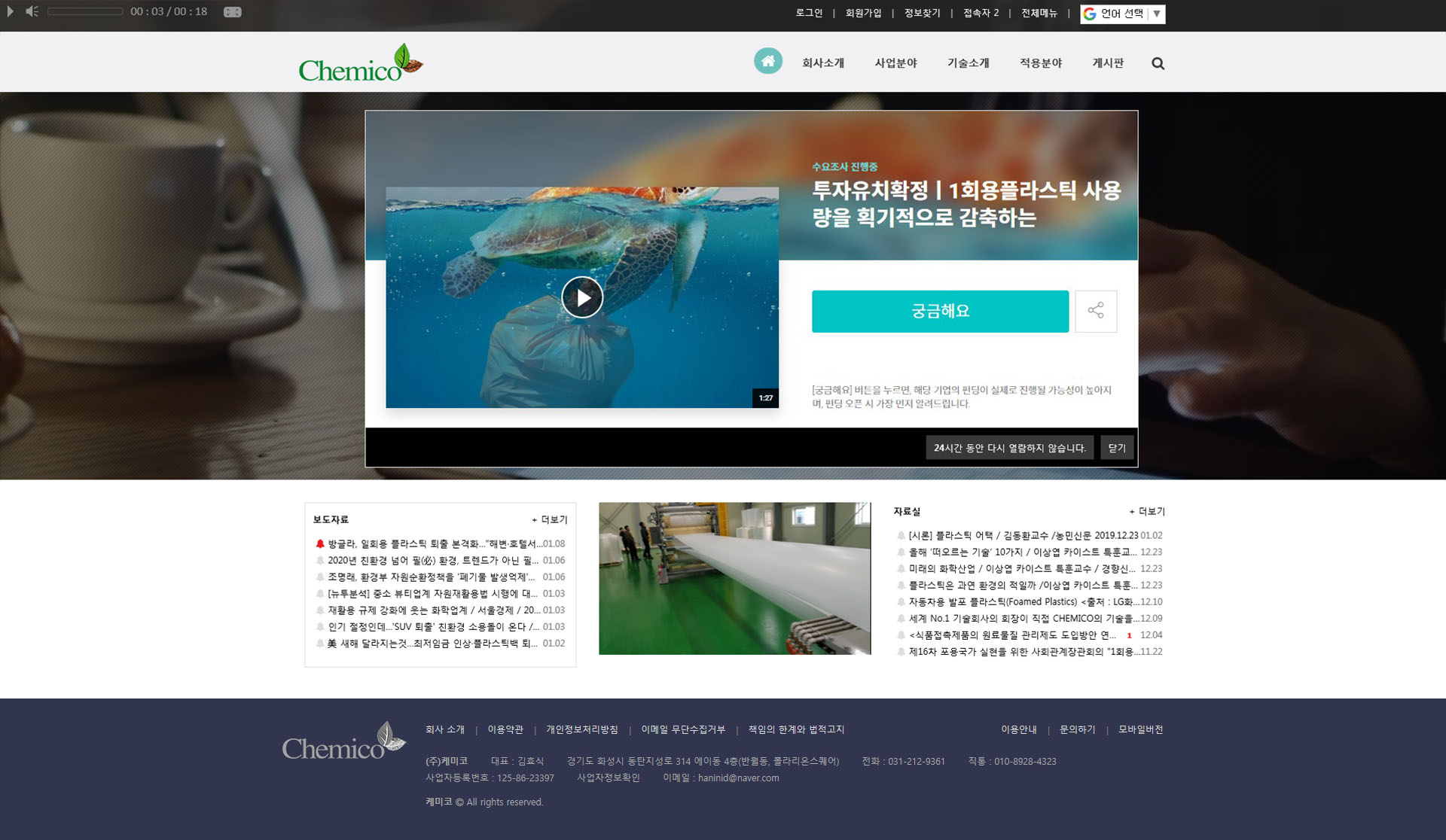Open 플라스틱은 과연 환경의 적일까 post
Screen dimensions: 1446x840
[x=1023, y=585]
